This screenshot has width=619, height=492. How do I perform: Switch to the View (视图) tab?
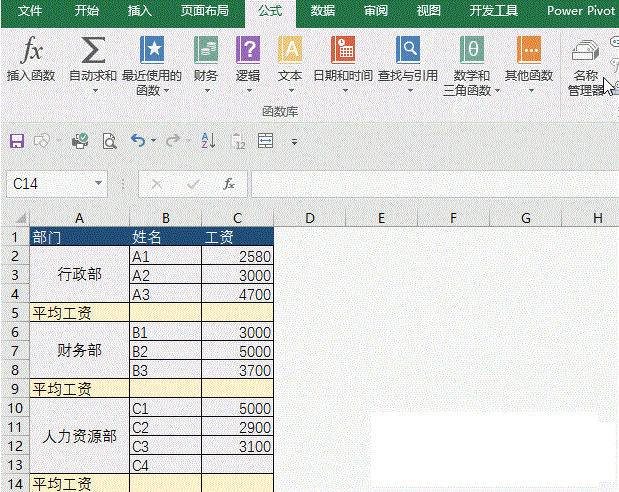[x=429, y=11]
